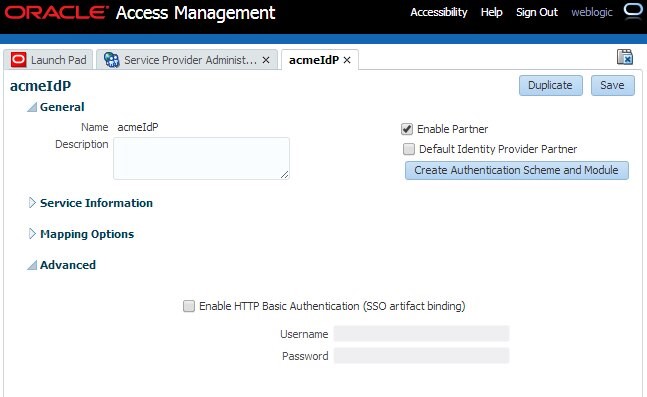647x397 pixels.
Task: Enable HTTP Basic Authentication checkbox
Action: pos(189,306)
